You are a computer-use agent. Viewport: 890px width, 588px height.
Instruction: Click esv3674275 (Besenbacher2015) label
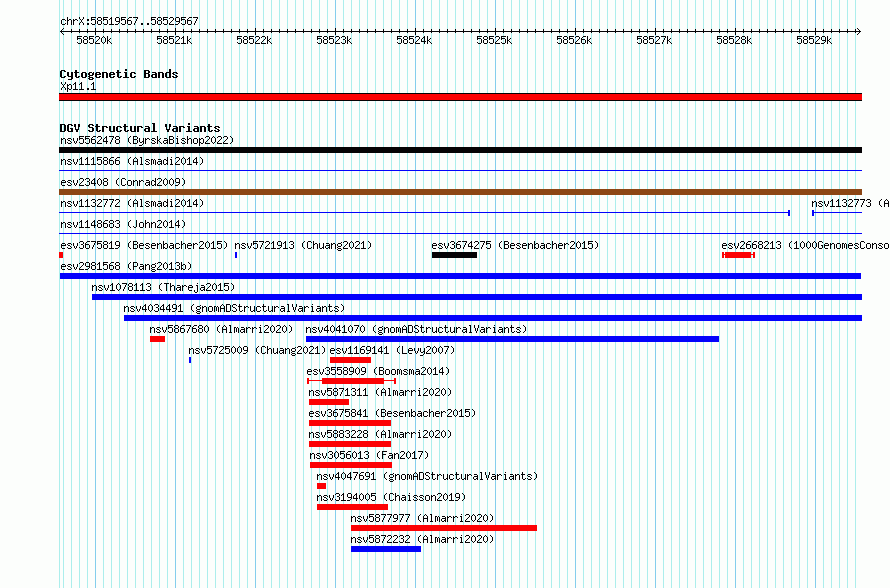tap(515, 245)
